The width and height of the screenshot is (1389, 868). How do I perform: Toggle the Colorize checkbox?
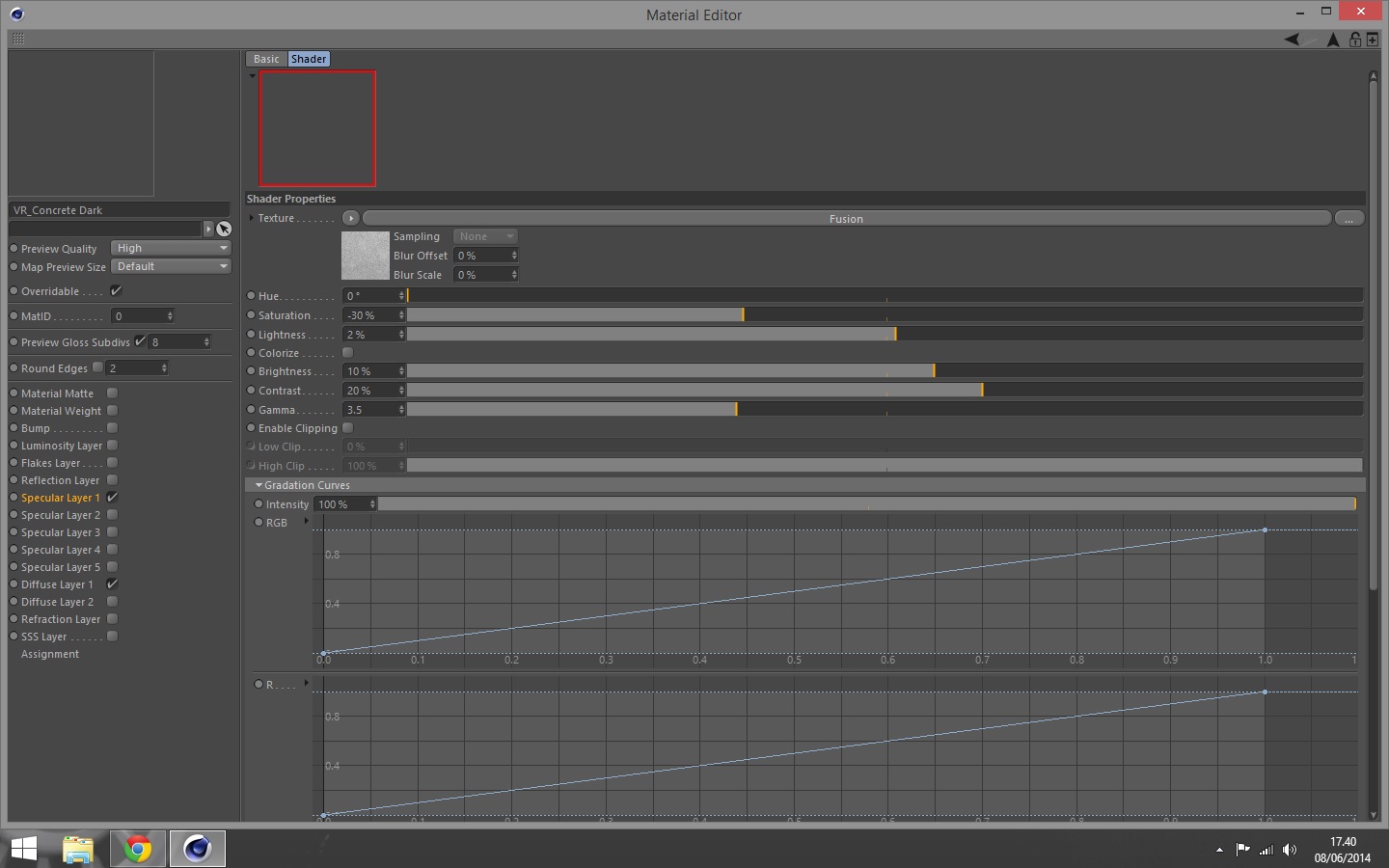(x=348, y=353)
